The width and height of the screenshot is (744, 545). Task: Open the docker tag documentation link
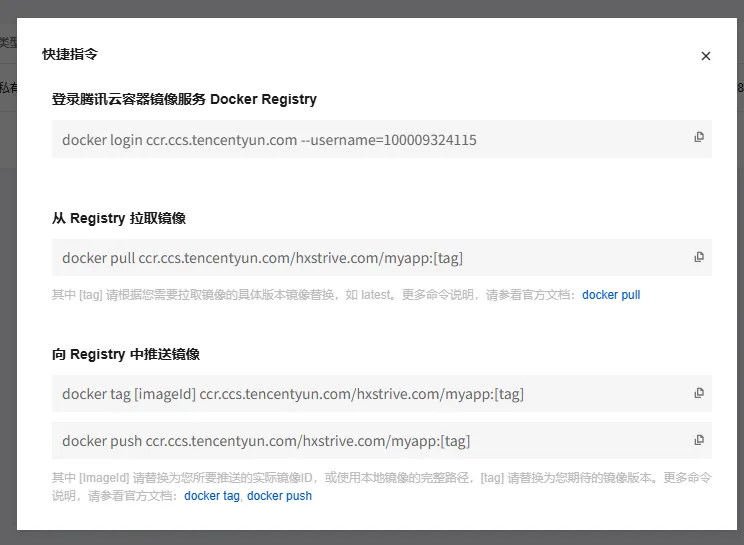click(212, 496)
